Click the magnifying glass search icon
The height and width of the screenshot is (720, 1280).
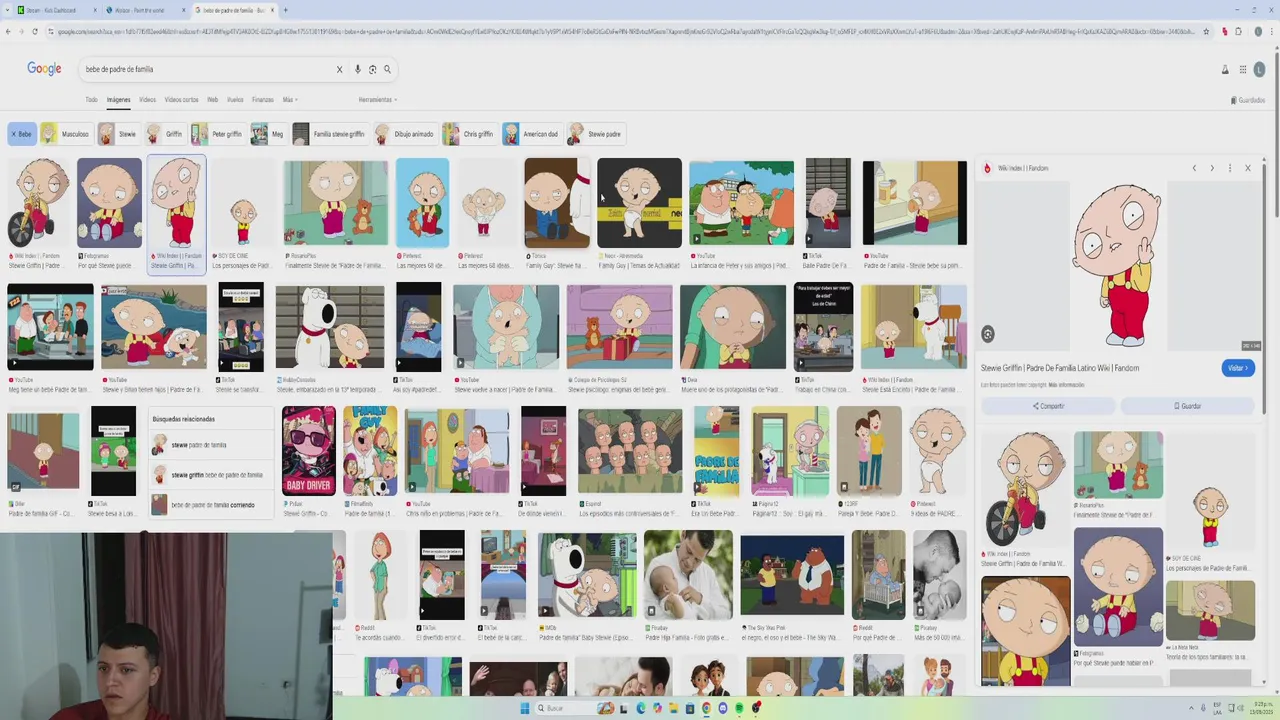click(387, 69)
